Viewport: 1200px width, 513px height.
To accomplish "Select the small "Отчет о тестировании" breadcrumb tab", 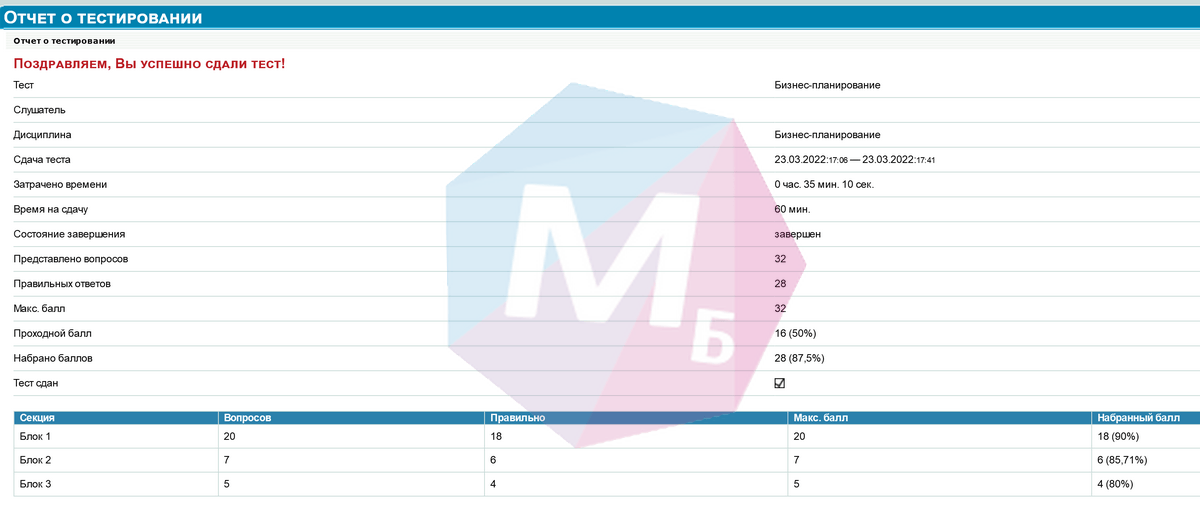I will [64, 41].
